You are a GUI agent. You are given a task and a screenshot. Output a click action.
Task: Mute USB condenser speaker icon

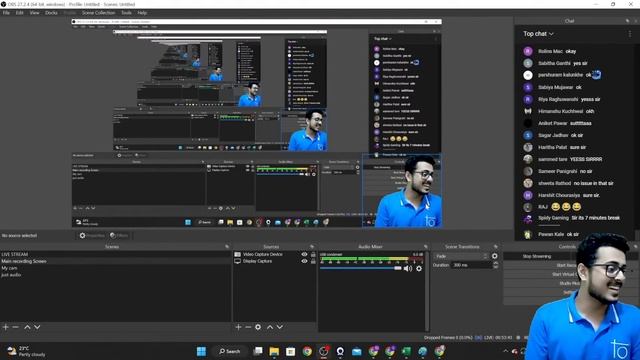pos(407,268)
